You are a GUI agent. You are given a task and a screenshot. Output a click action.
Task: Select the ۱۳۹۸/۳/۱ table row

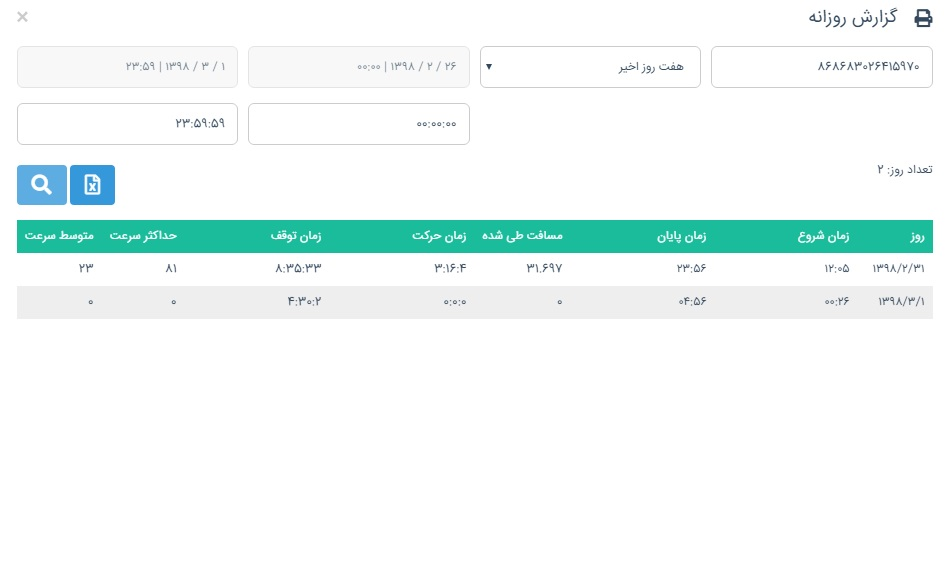tap(475, 302)
